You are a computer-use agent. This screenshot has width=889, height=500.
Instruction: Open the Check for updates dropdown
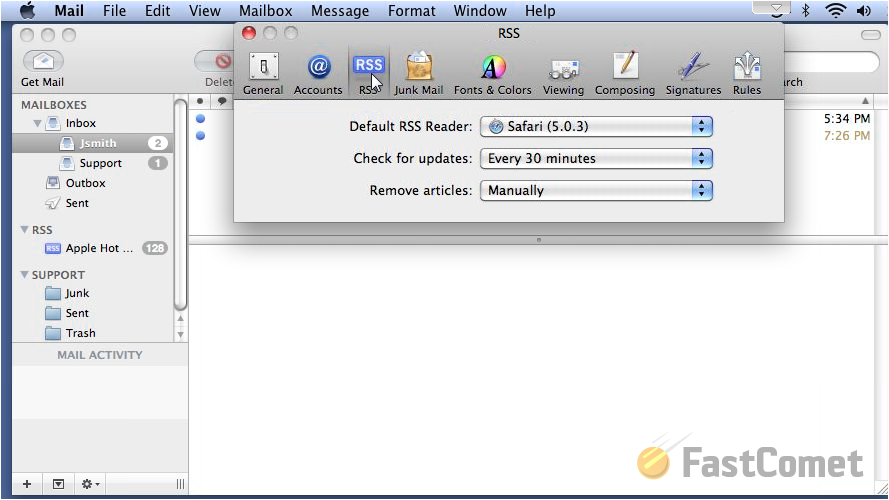(x=596, y=158)
